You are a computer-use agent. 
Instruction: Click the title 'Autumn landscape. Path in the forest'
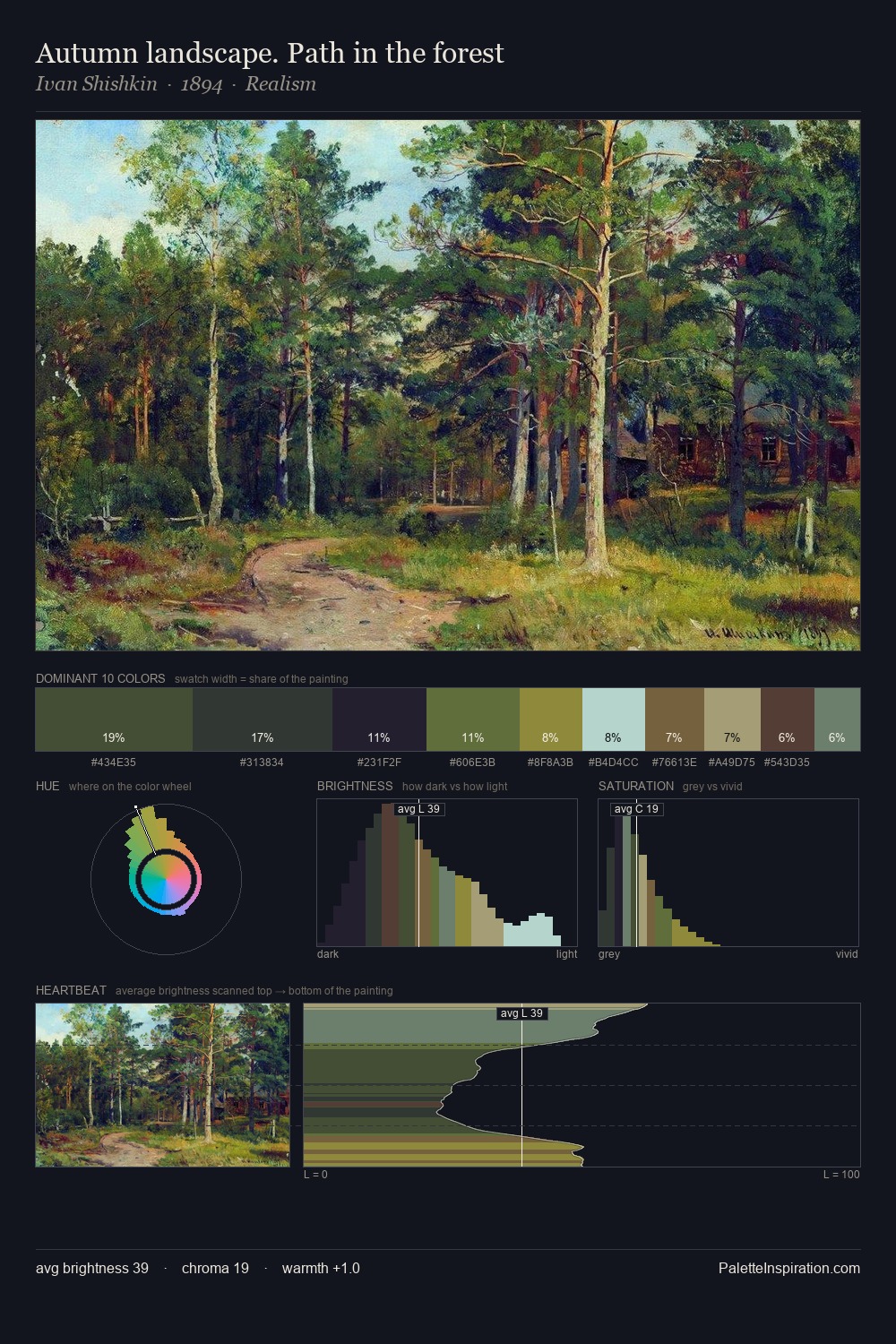pos(270,53)
